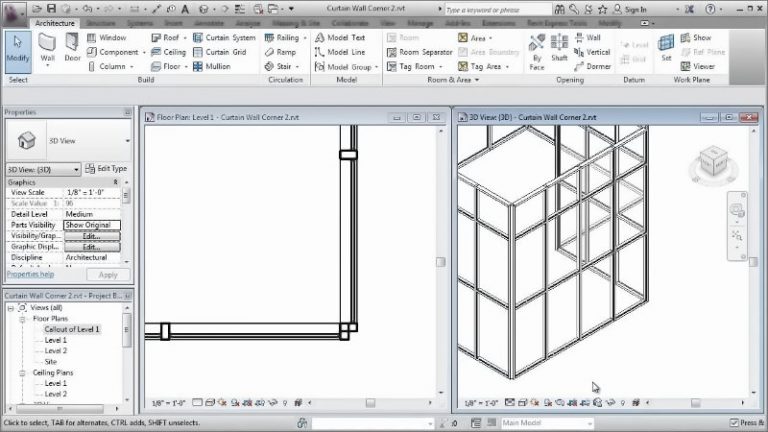Open the Properties help link

31,273
